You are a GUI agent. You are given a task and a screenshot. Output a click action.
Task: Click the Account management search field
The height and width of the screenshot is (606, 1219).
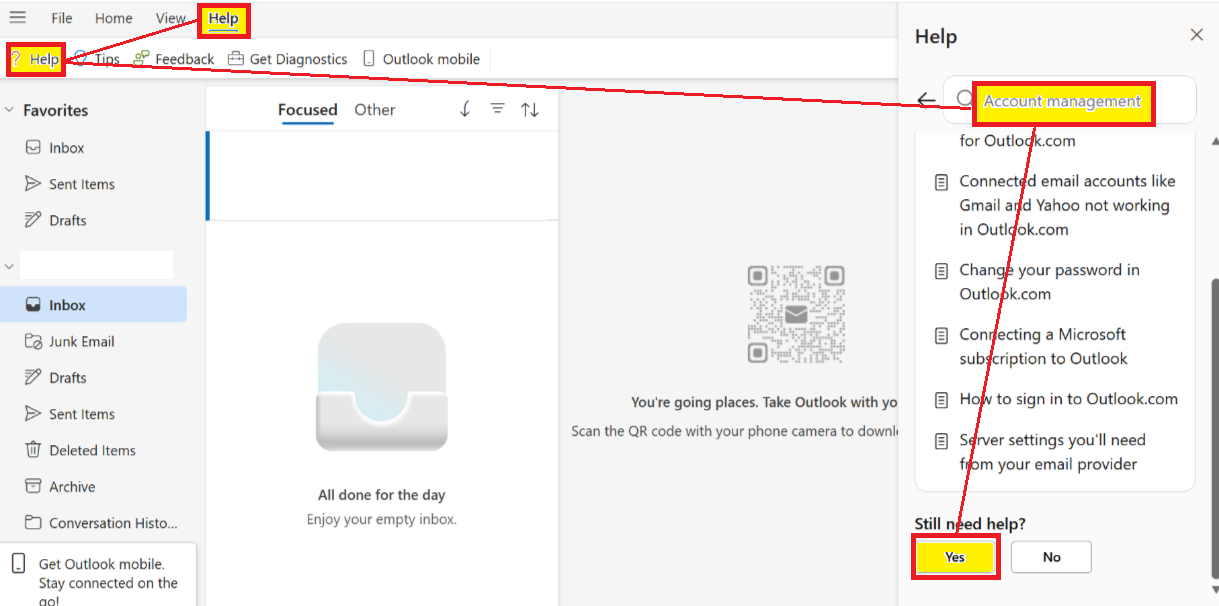[x=1070, y=100]
